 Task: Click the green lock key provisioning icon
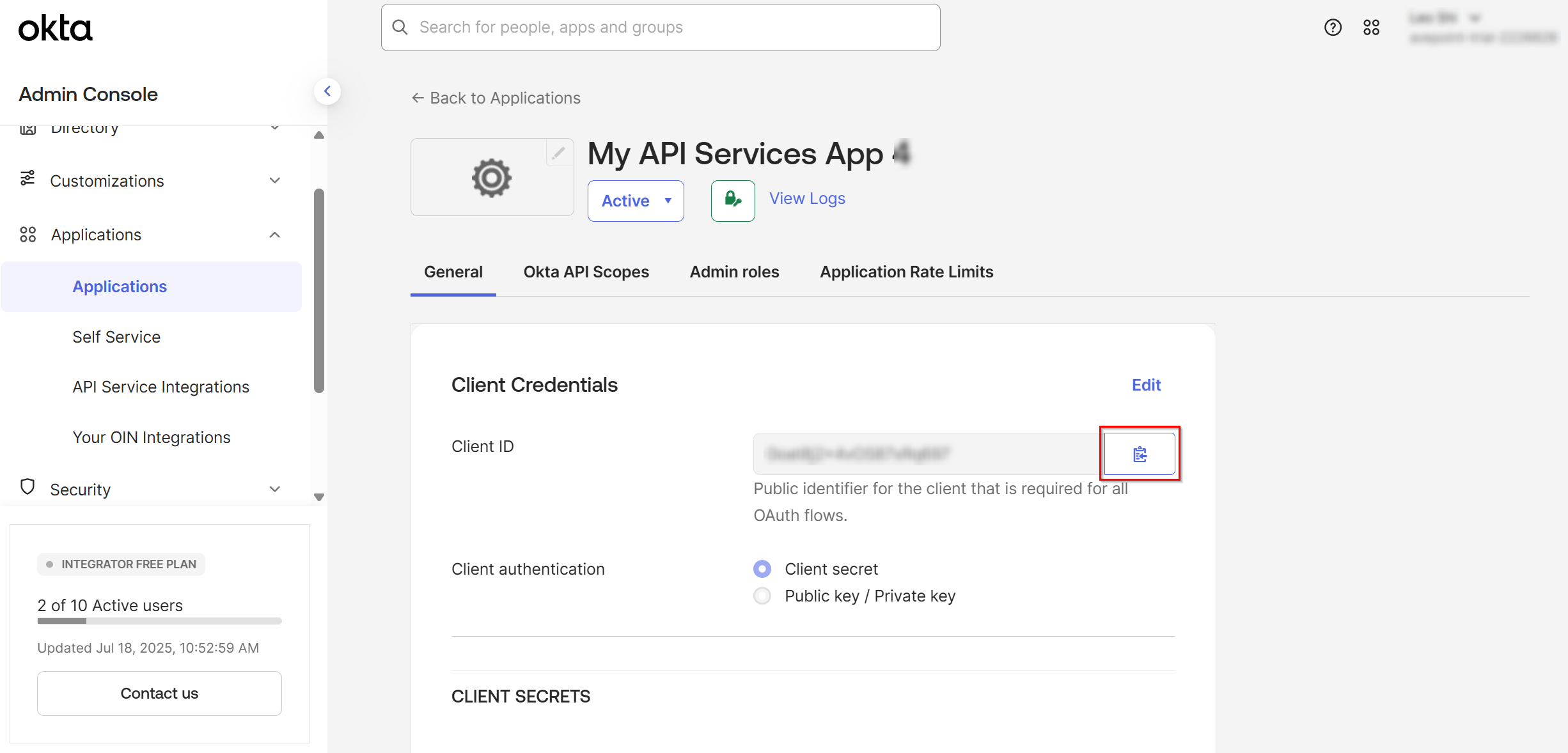pos(733,201)
